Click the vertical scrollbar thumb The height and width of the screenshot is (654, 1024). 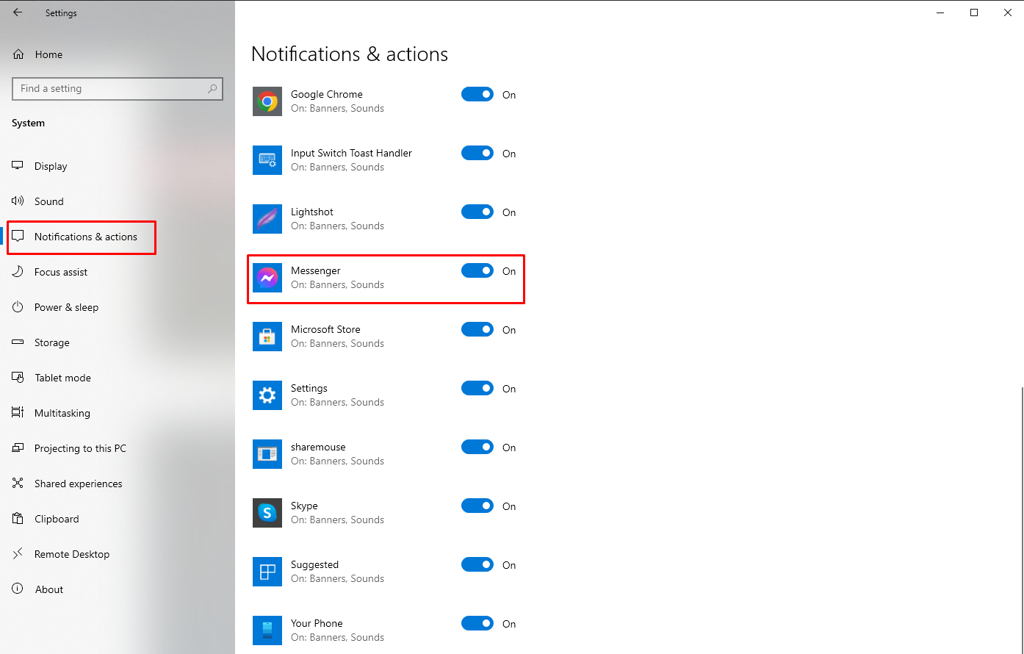tap(1022, 519)
